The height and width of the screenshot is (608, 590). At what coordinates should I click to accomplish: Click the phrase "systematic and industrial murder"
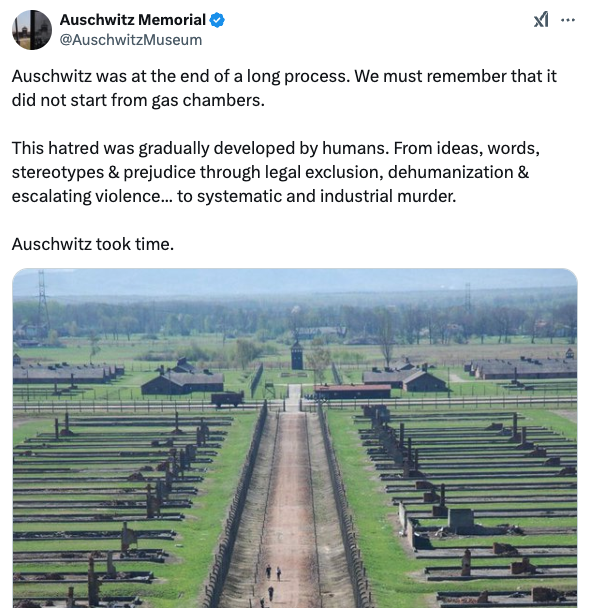click(x=326, y=197)
